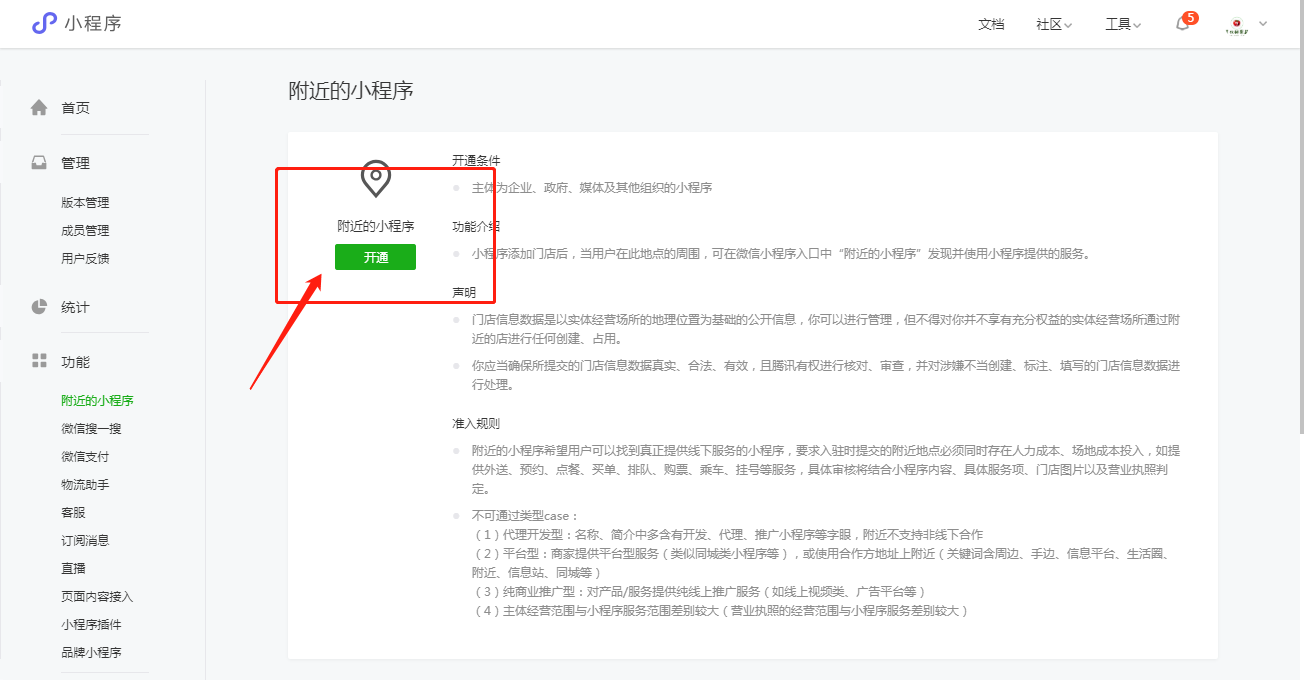This screenshot has height=680, width=1304.
Task: Open 页面内容接入 in sidebar
Action: pyautogui.click(x=97, y=596)
